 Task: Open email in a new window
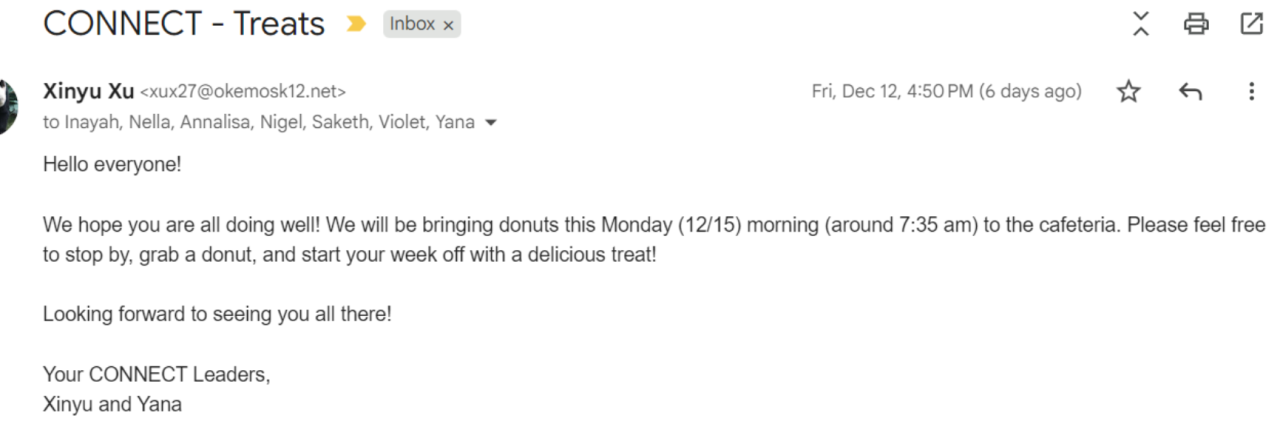pos(1251,24)
